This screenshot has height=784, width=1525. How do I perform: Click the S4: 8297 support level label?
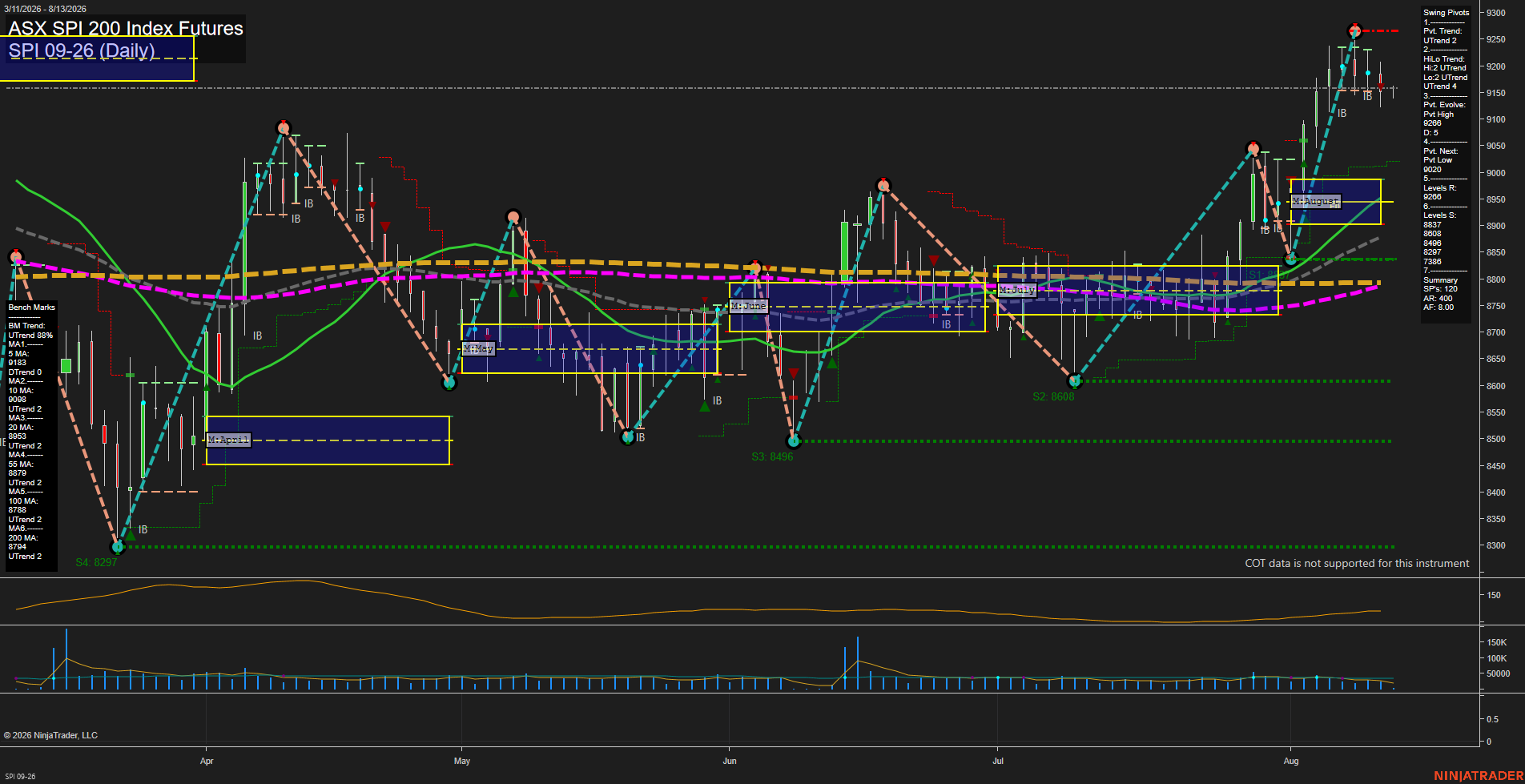pyautogui.click(x=96, y=562)
